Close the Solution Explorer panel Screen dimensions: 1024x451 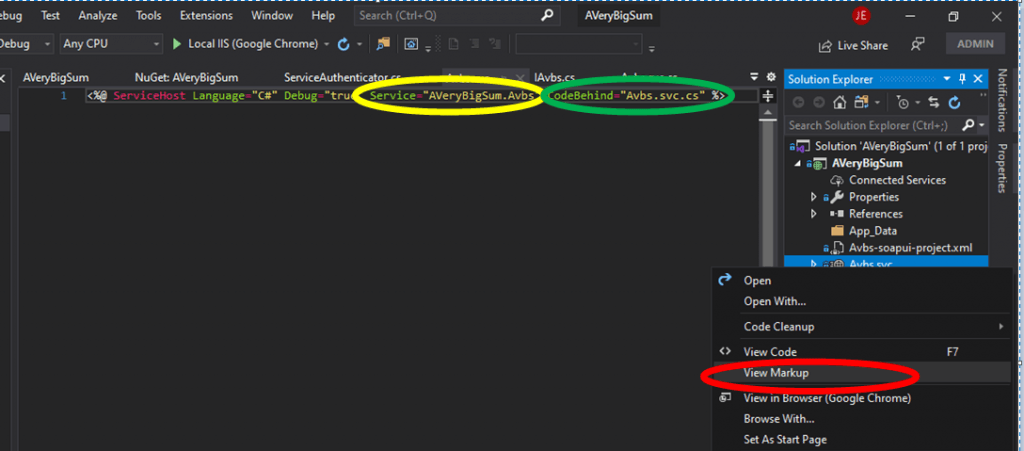978,79
